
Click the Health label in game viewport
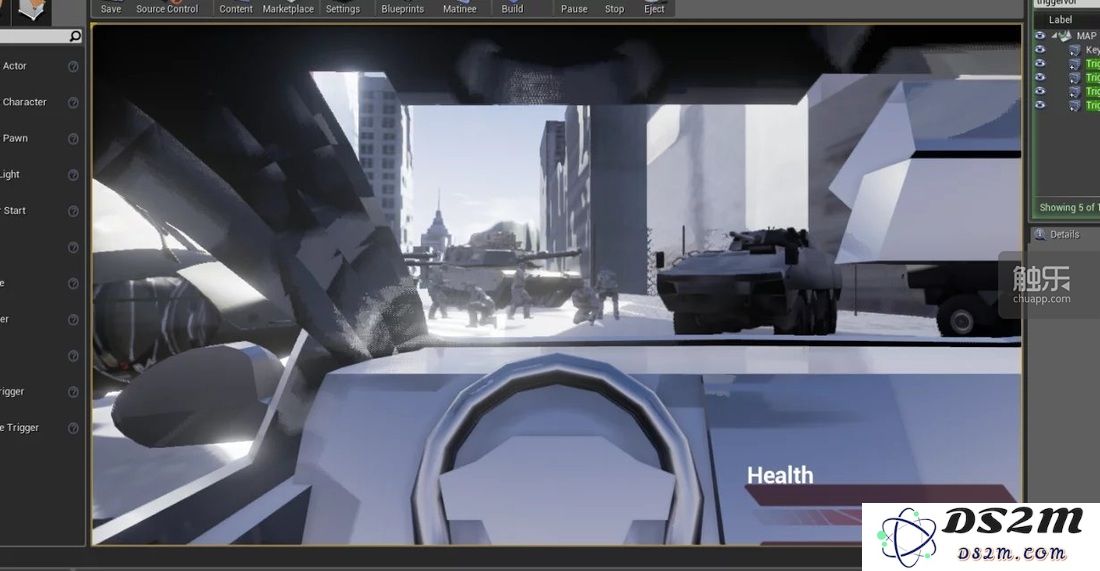click(780, 475)
